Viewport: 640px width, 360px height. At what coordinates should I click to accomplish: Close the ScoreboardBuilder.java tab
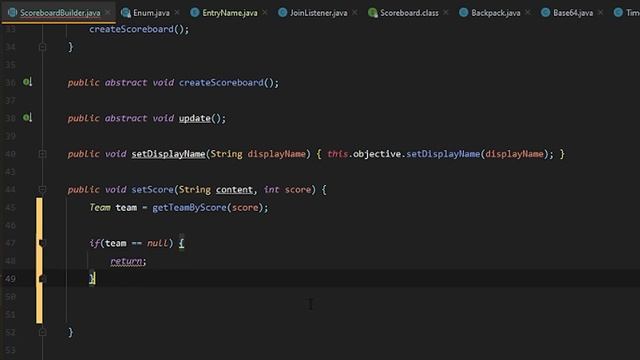pos(108,13)
